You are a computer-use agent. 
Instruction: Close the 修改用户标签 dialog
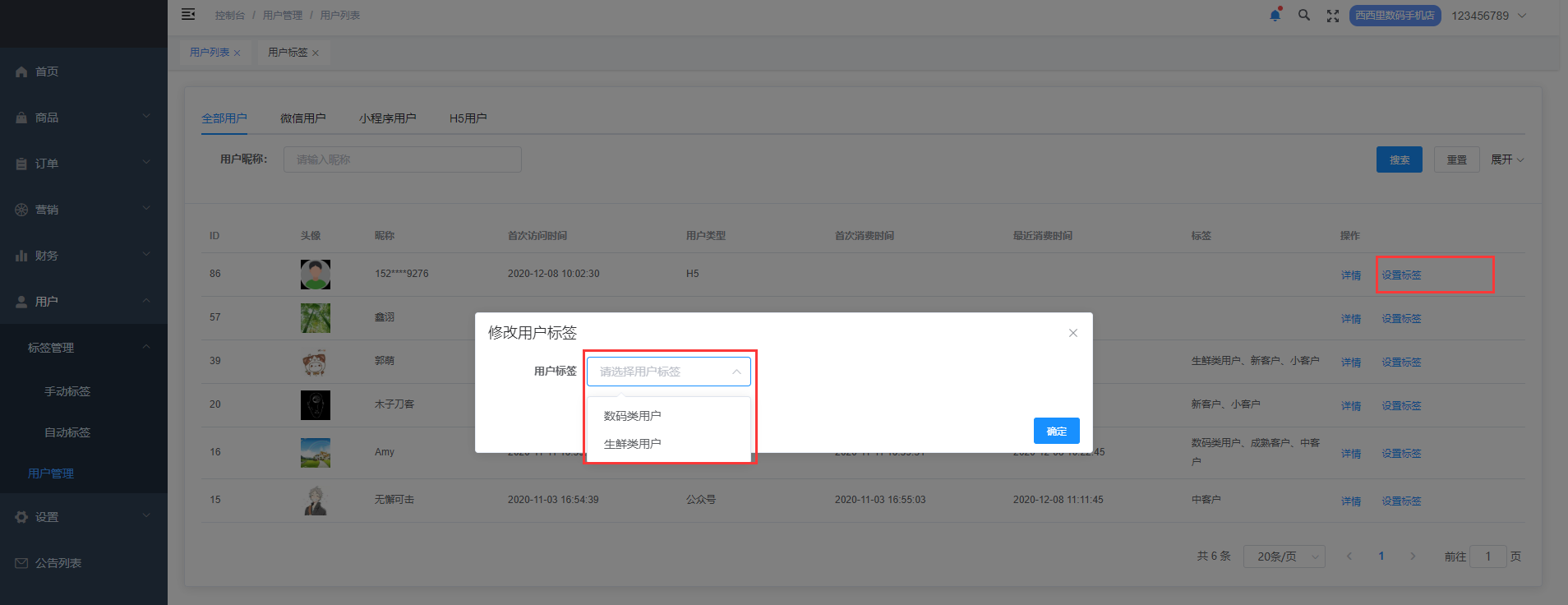click(1072, 333)
